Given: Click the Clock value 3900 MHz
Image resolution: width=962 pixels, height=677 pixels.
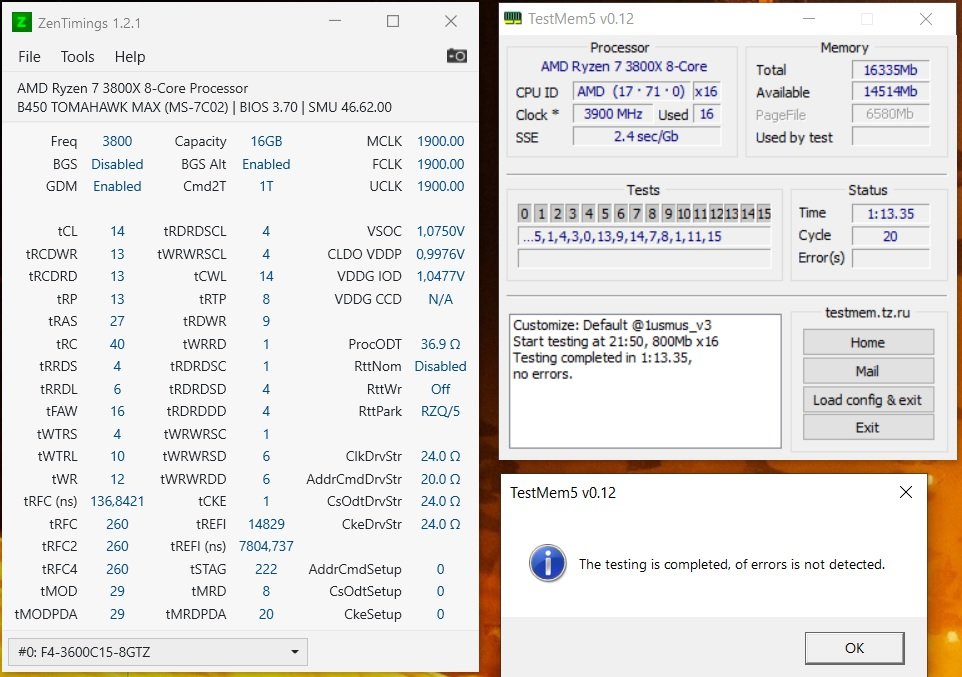Looking at the screenshot, I should pos(612,114).
